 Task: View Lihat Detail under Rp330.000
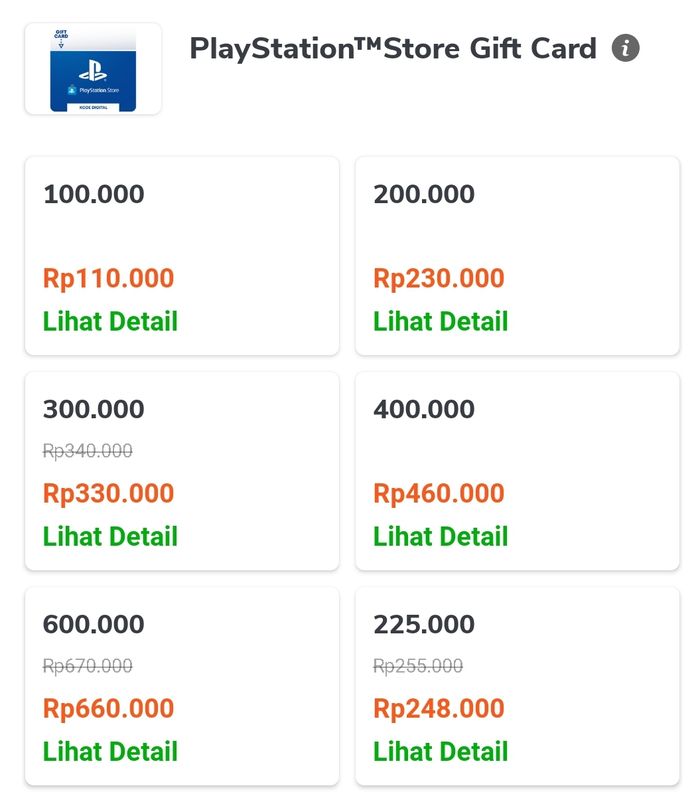[110, 537]
